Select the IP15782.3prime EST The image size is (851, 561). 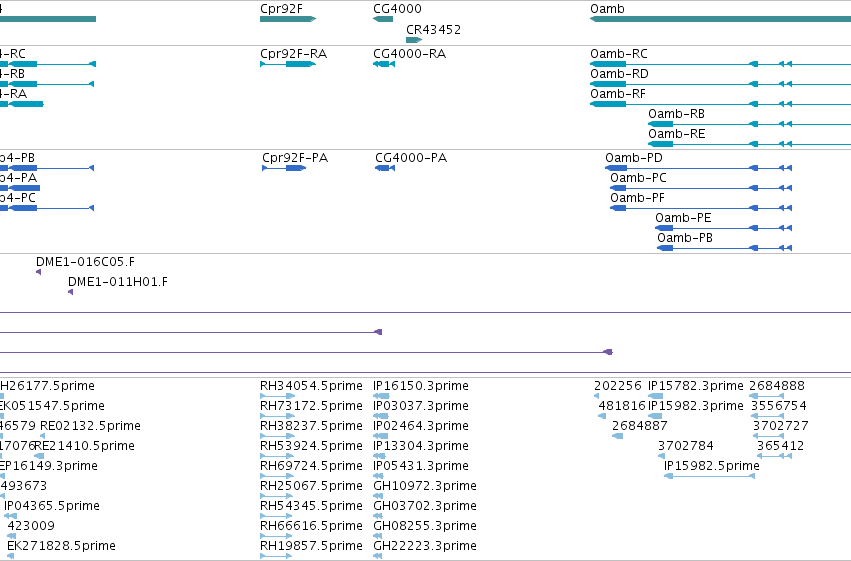[655, 397]
